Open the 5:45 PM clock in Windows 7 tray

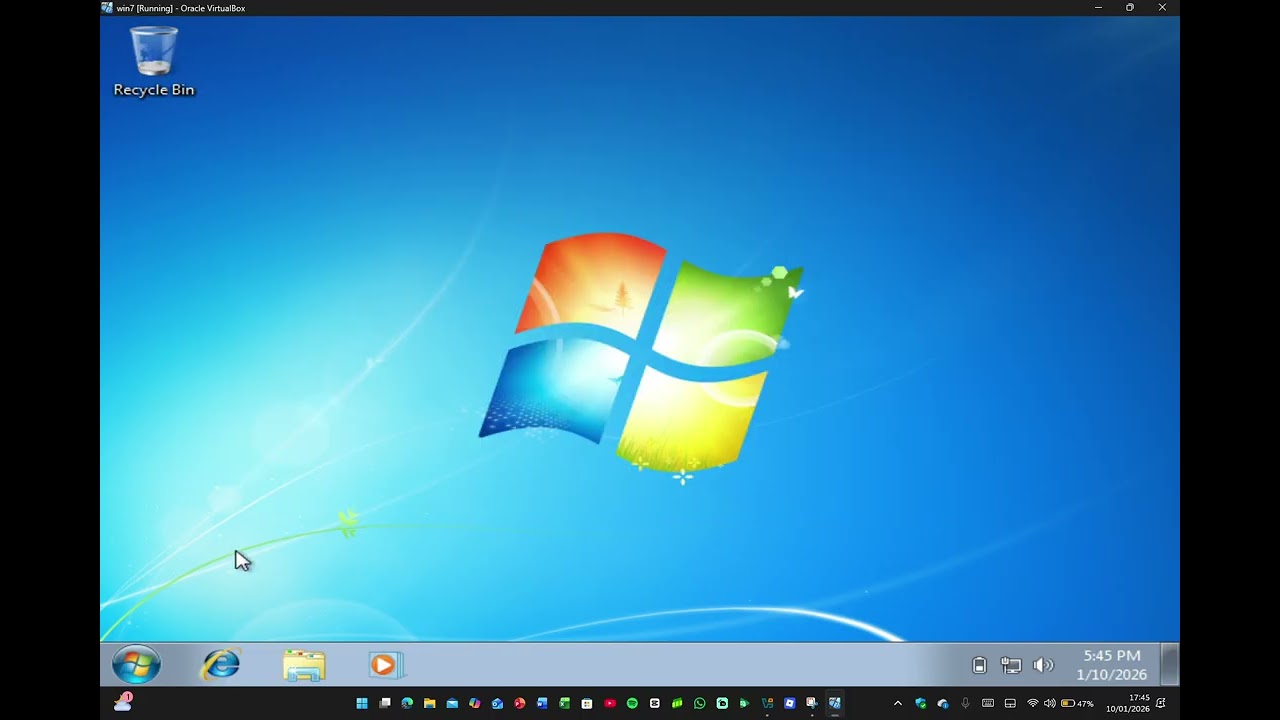[x=1112, y=665]
